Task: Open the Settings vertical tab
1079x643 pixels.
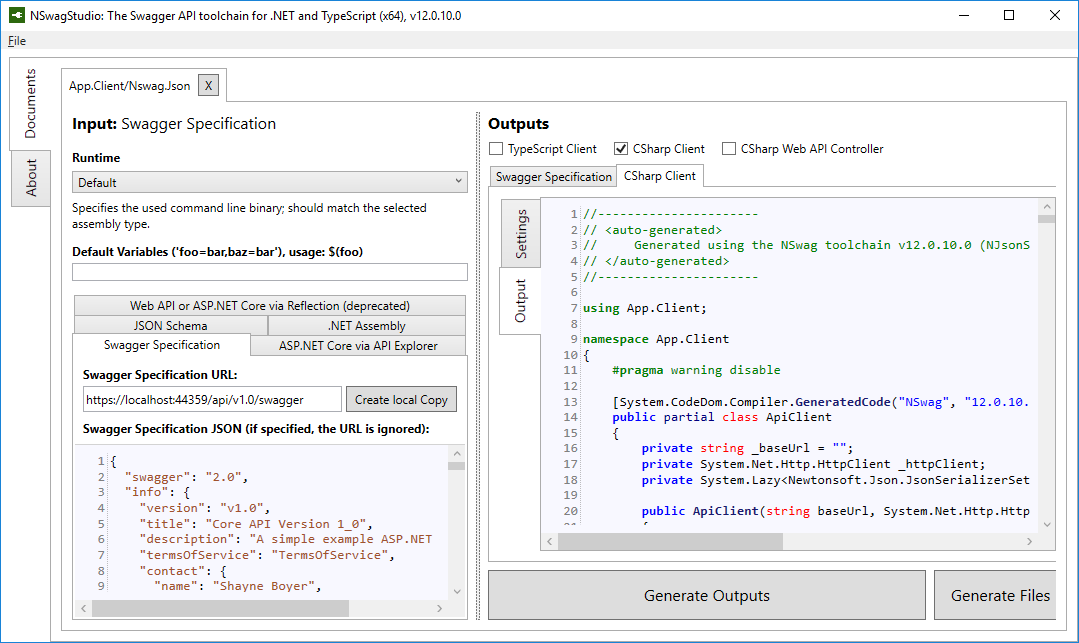Action: point(521,234)
